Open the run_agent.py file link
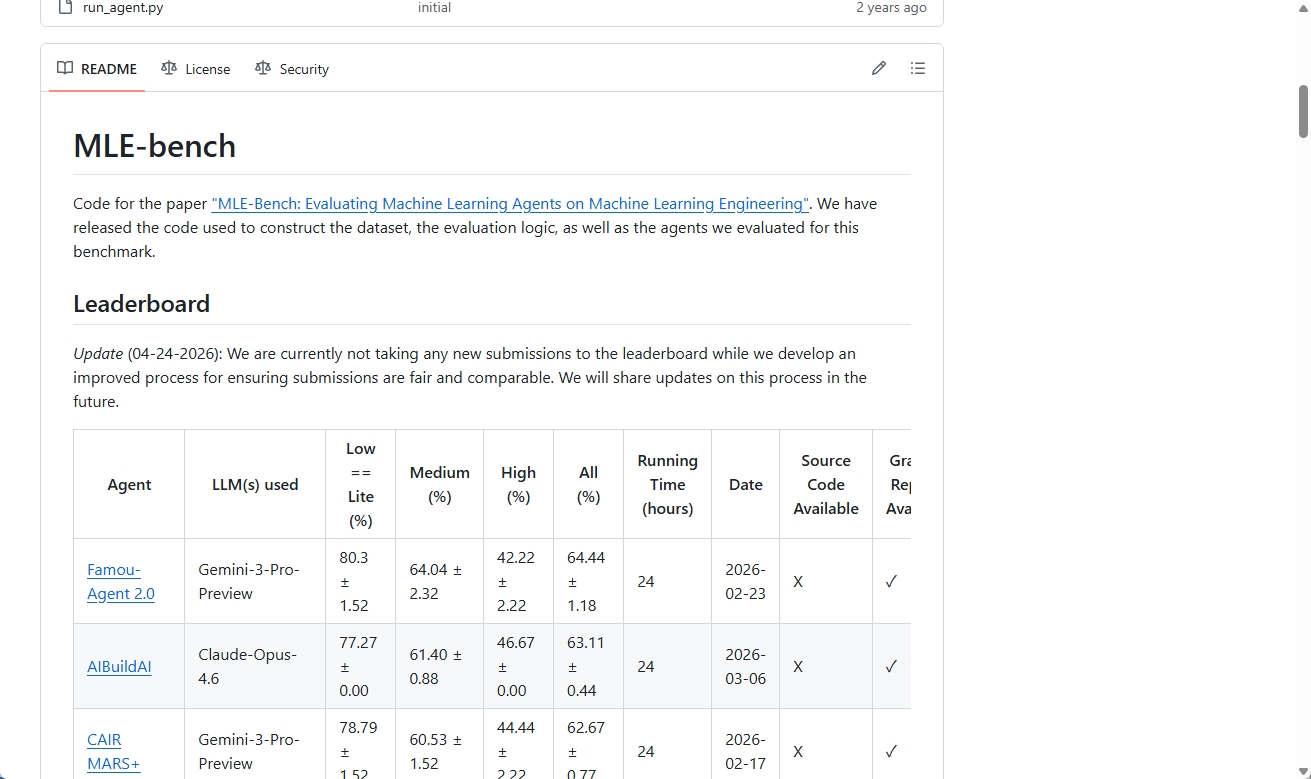This screenshot has height=779, width=1311. (123, 7)
